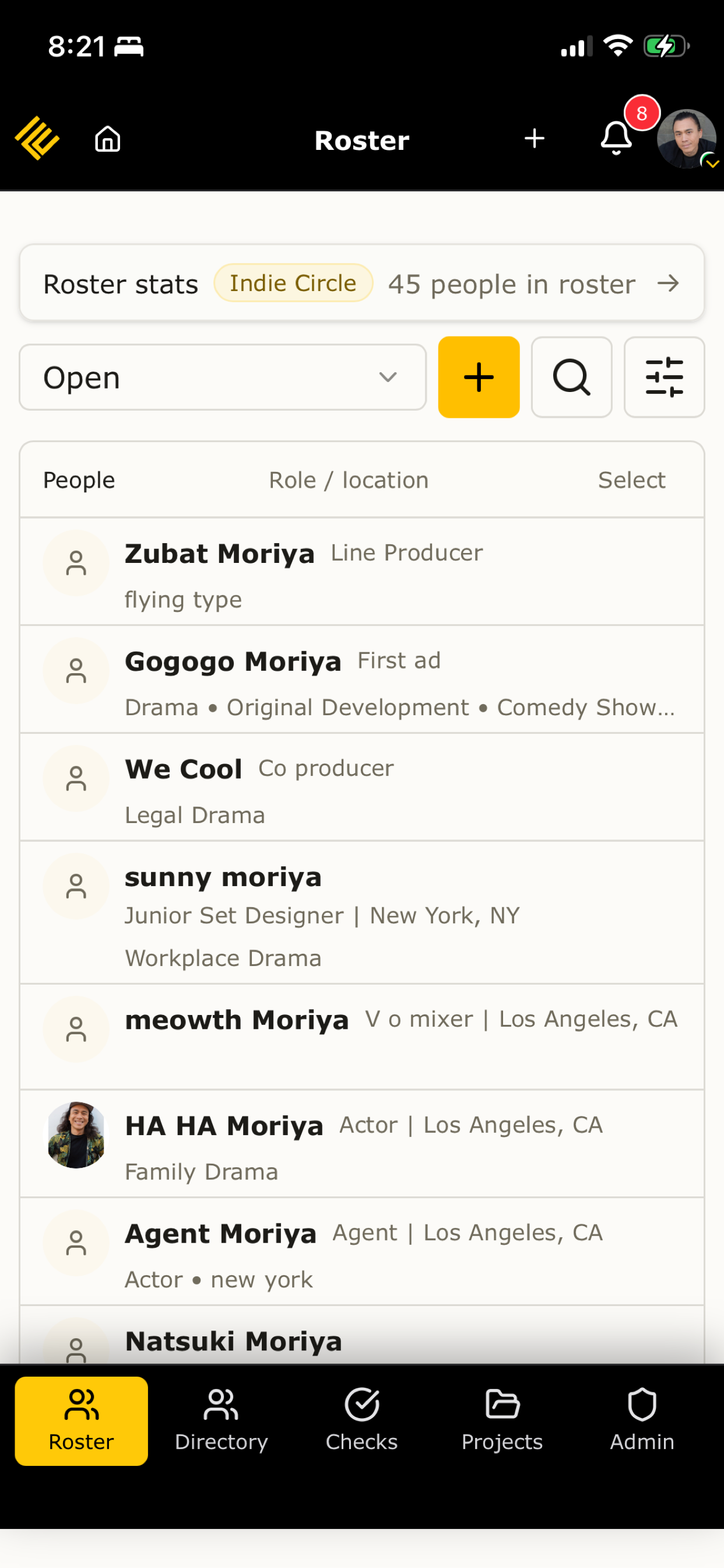Open Natsuki Moriya row
Viewport: 724px width, 1568px height.
[362, 1335]
